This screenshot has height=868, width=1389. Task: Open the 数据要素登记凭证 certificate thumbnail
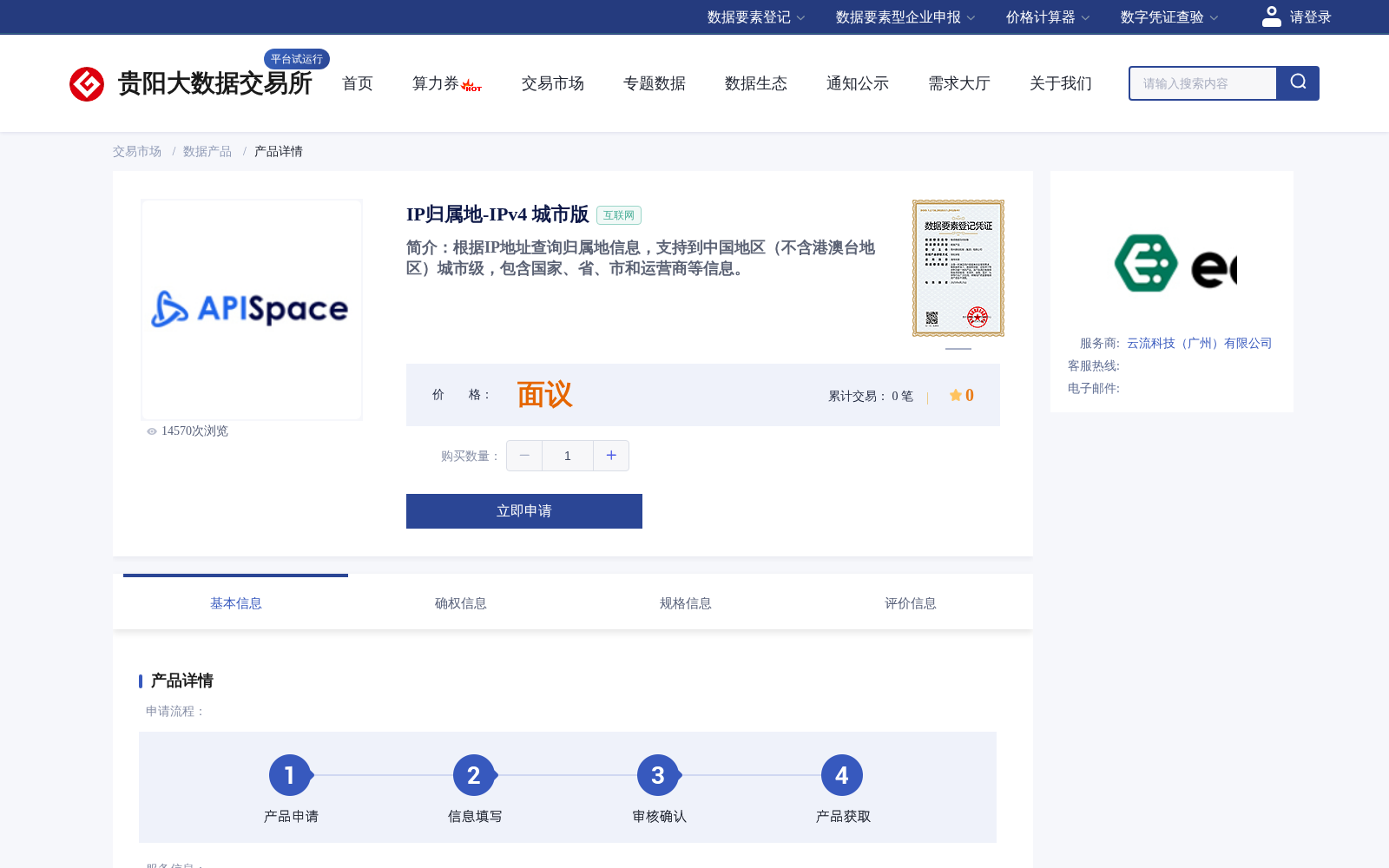[x=958, y=268]
